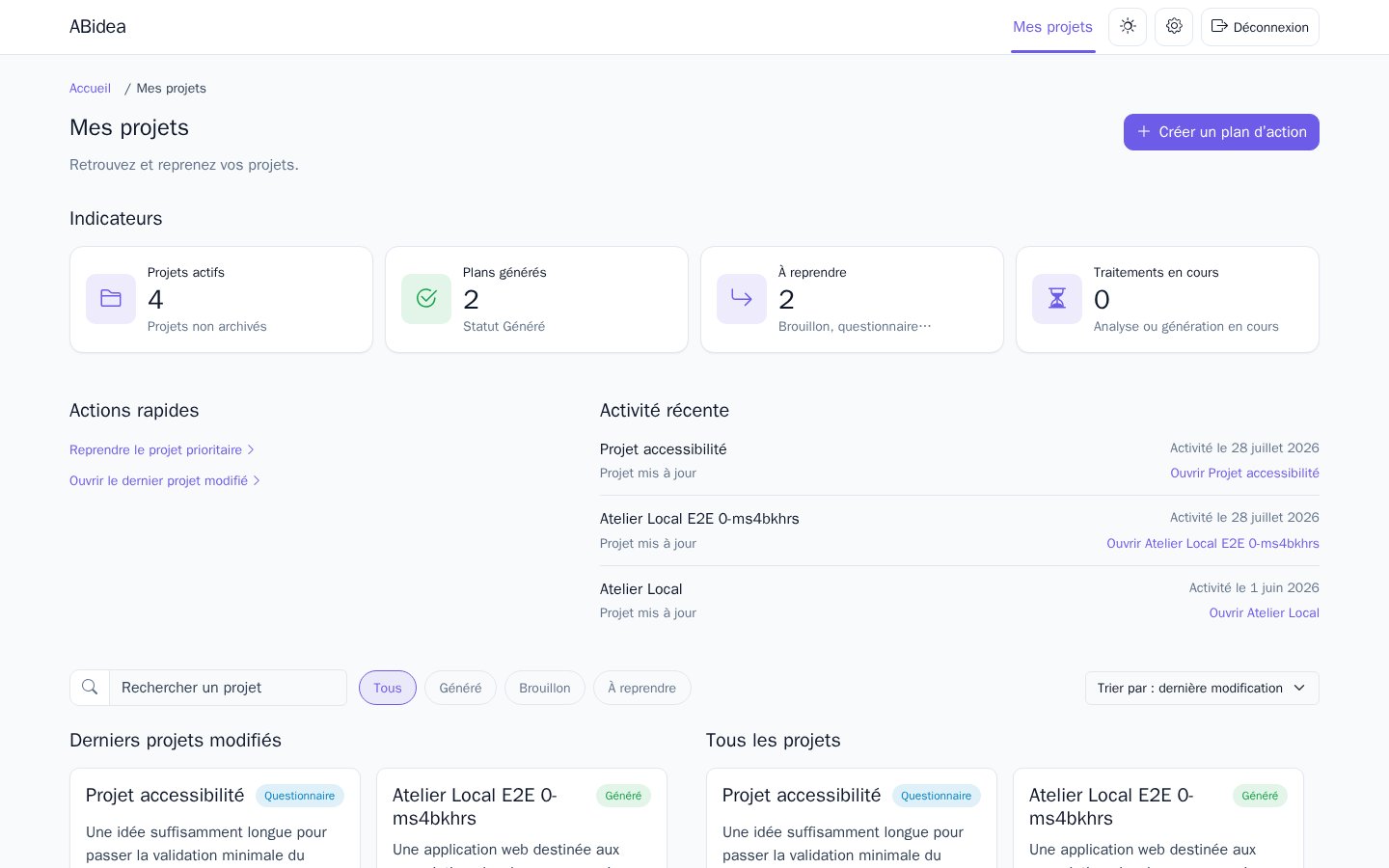
Task: Select the À reprendre filter chip
Action: [642, 688]
